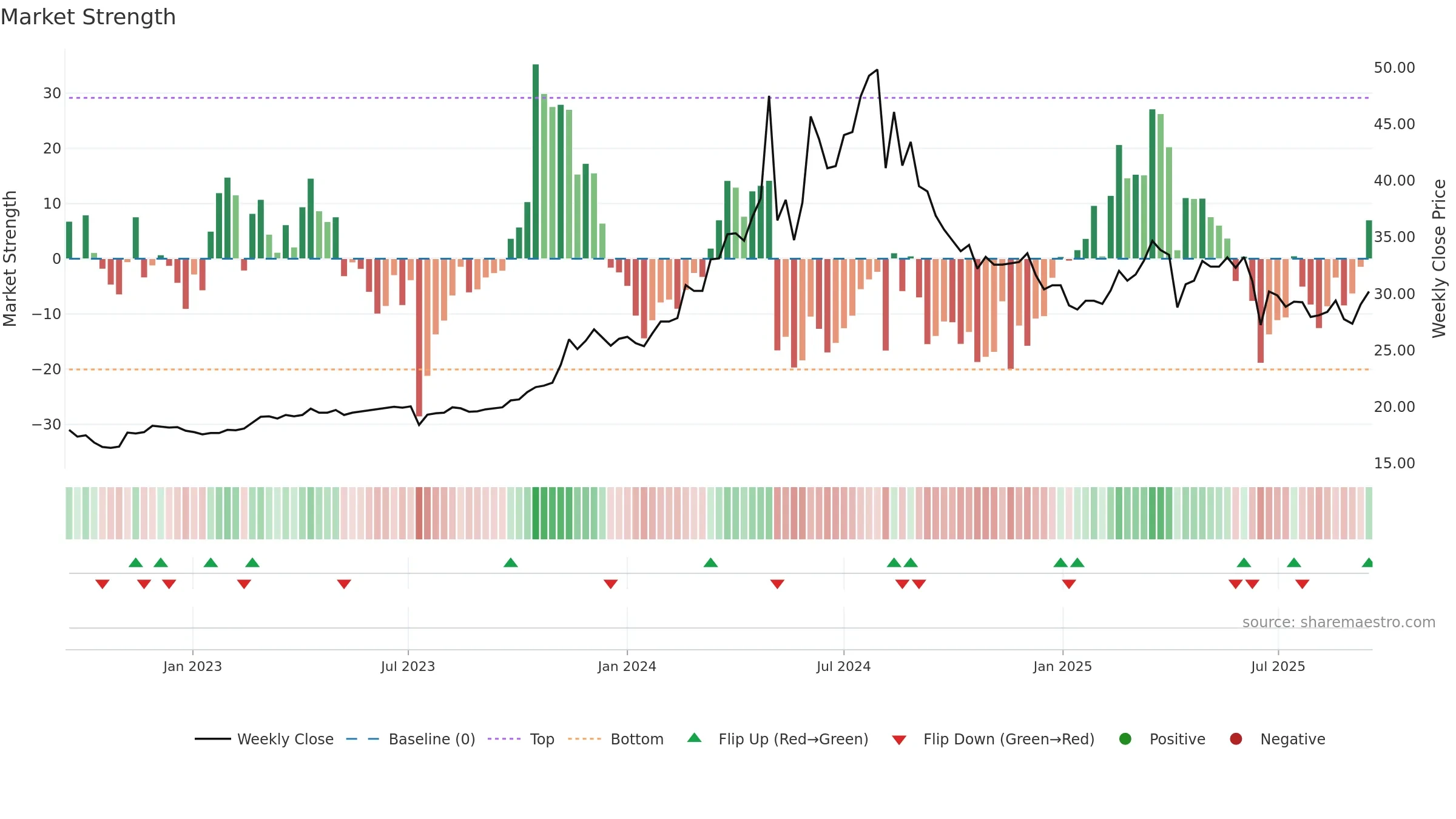The width and height of the screenshot is (1456, 819).
Task: Click the −20 market strength axis label
Action: (46, 369)
